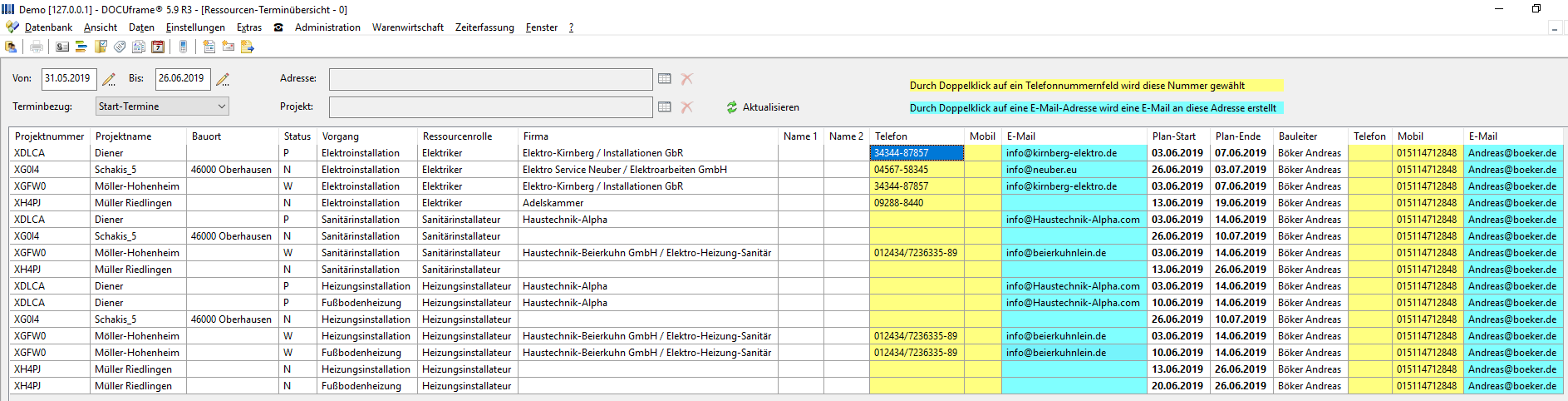Open the Terminbezug Start-Termine dropdown
The height and width of the screenshot is (401, 1568).
[162, 106]
